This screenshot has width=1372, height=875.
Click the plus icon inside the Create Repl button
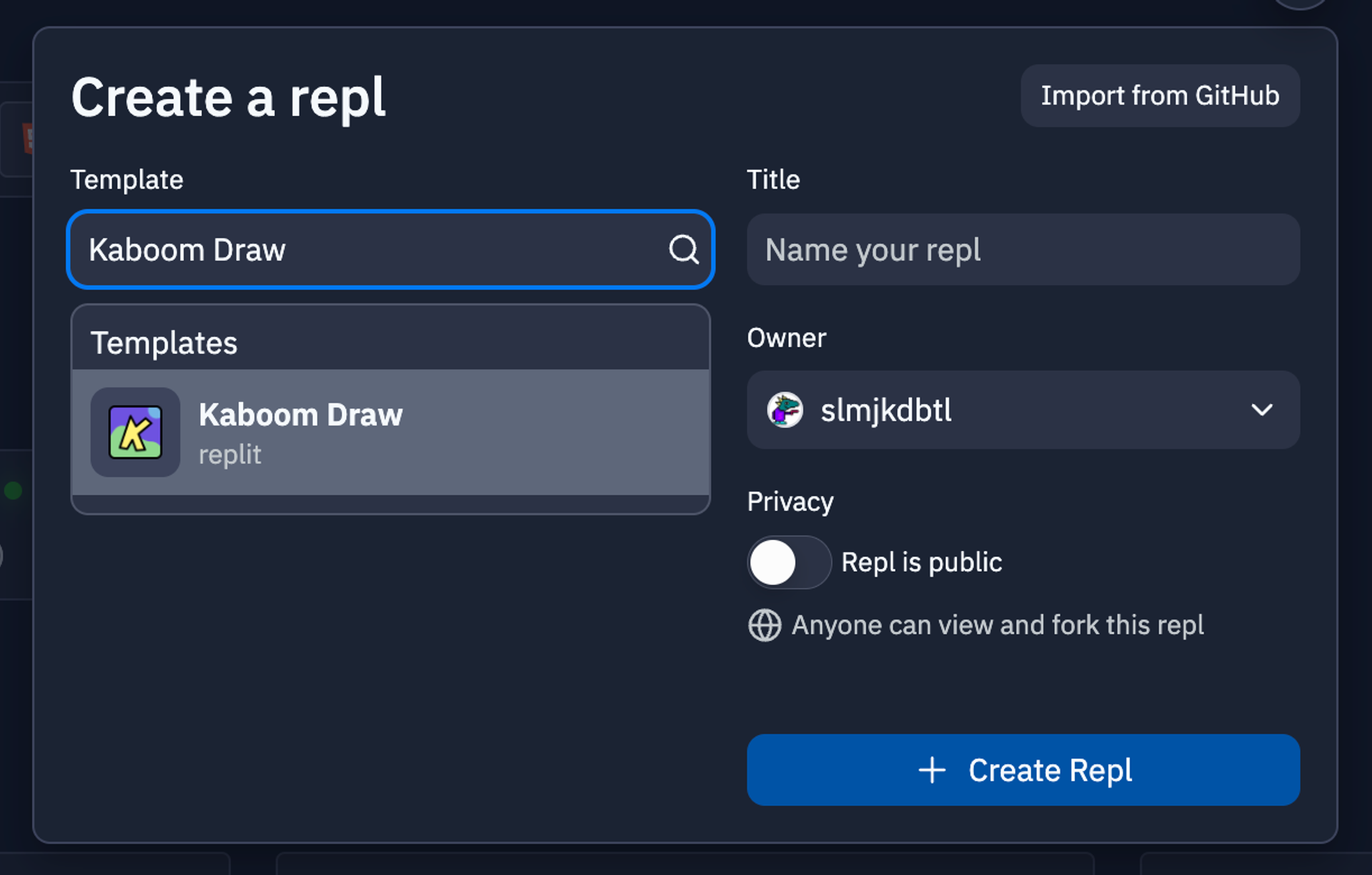pyautogui.click(x=931, y=770)
